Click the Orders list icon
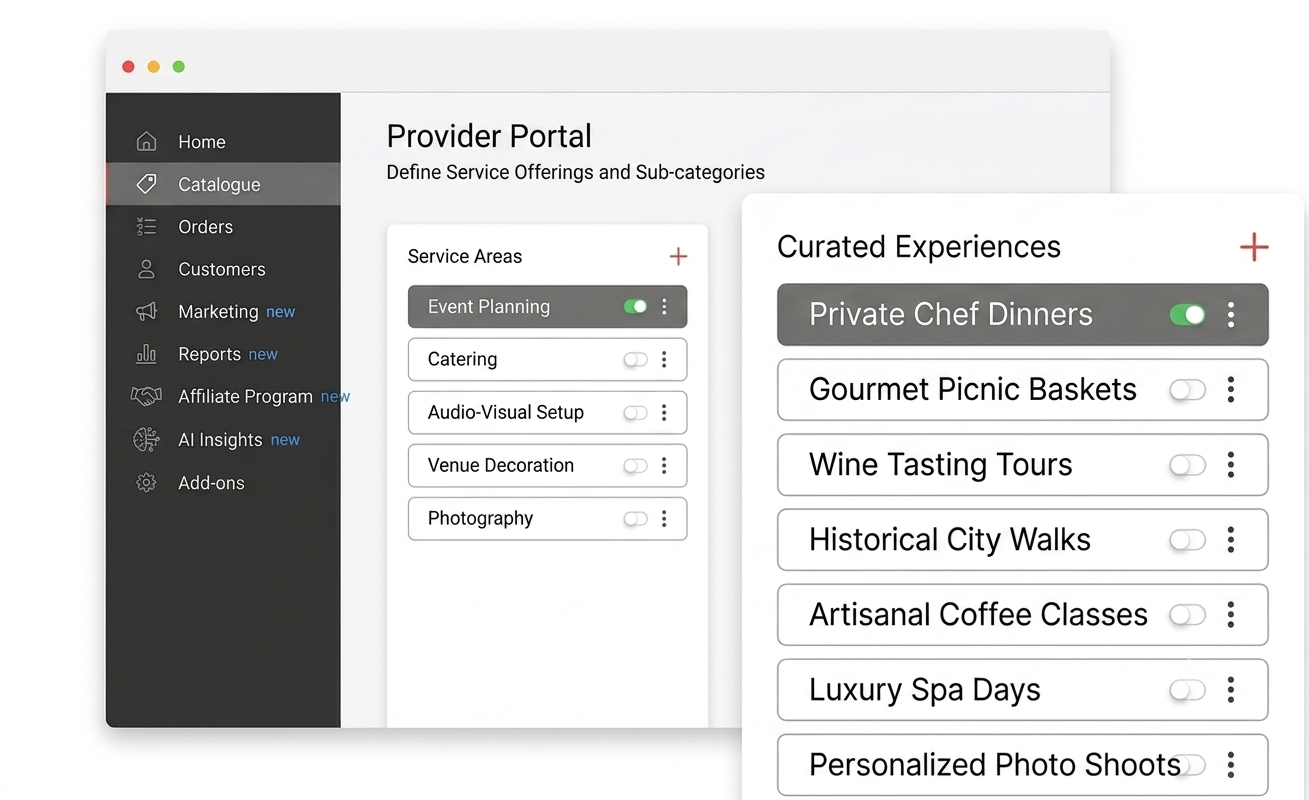This screenshot has height=800, width=1309. (146, 227)
